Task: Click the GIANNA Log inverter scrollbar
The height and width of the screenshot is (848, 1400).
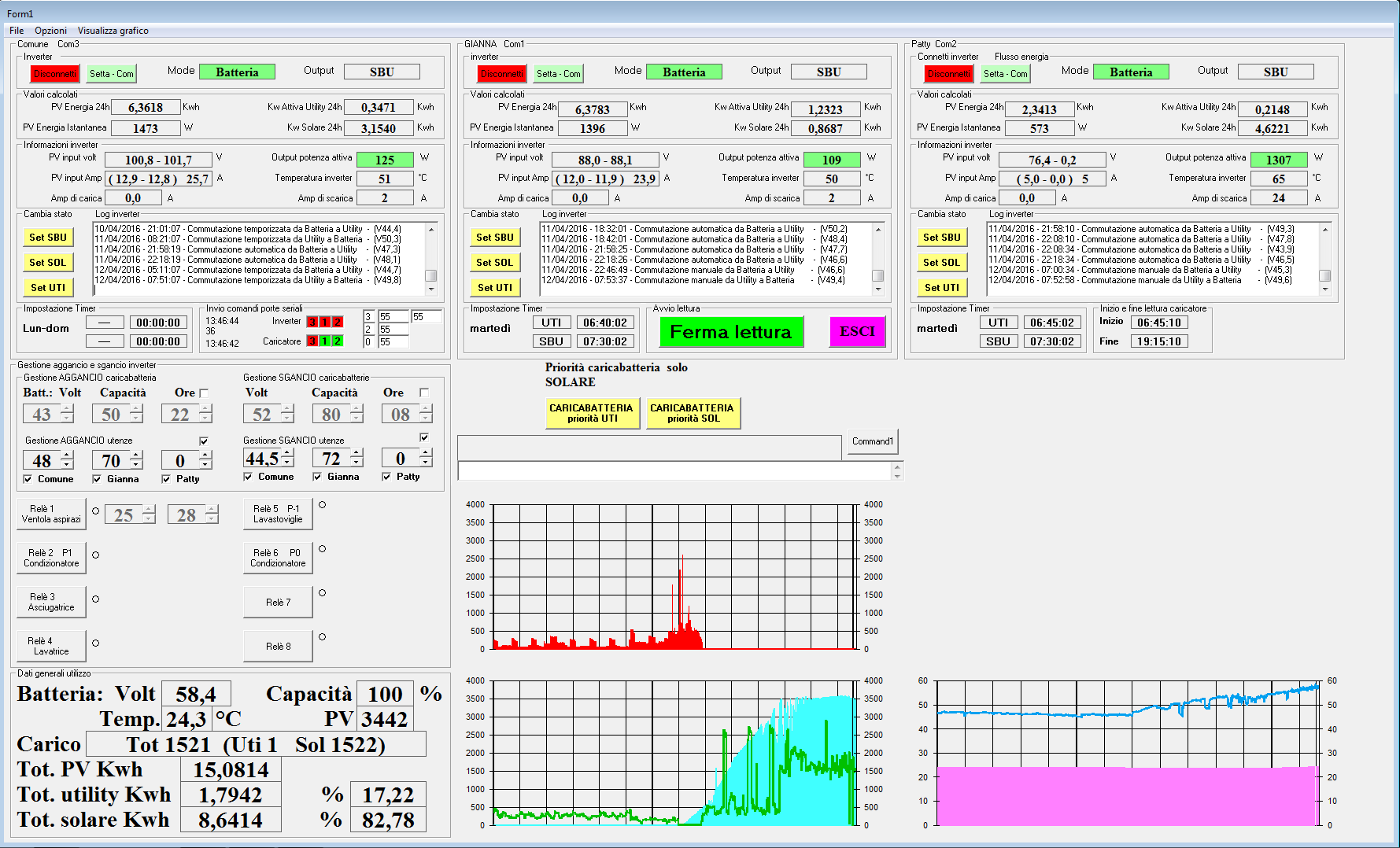Action: 878,259
